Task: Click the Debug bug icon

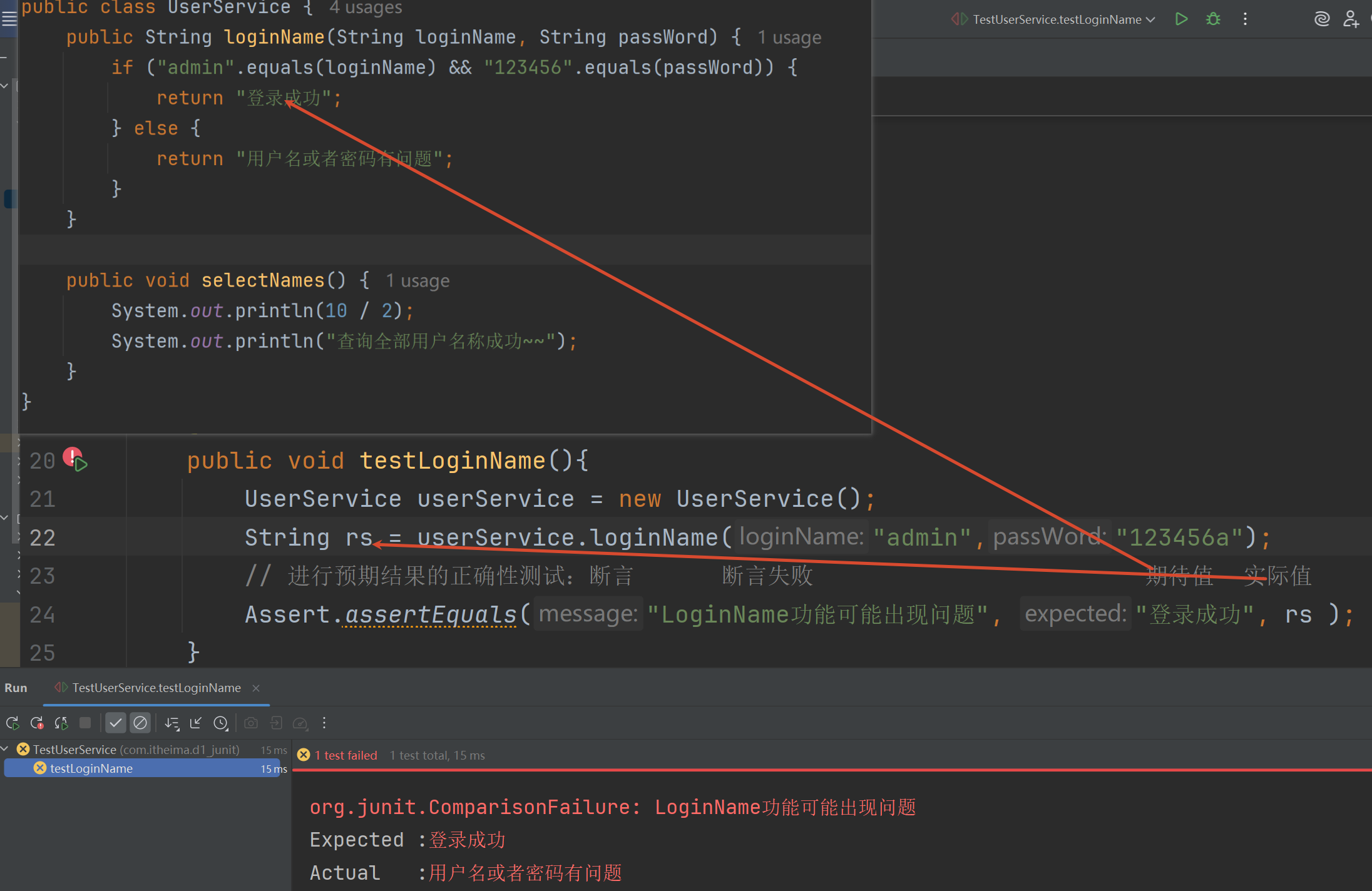Action: [1213, 19]
